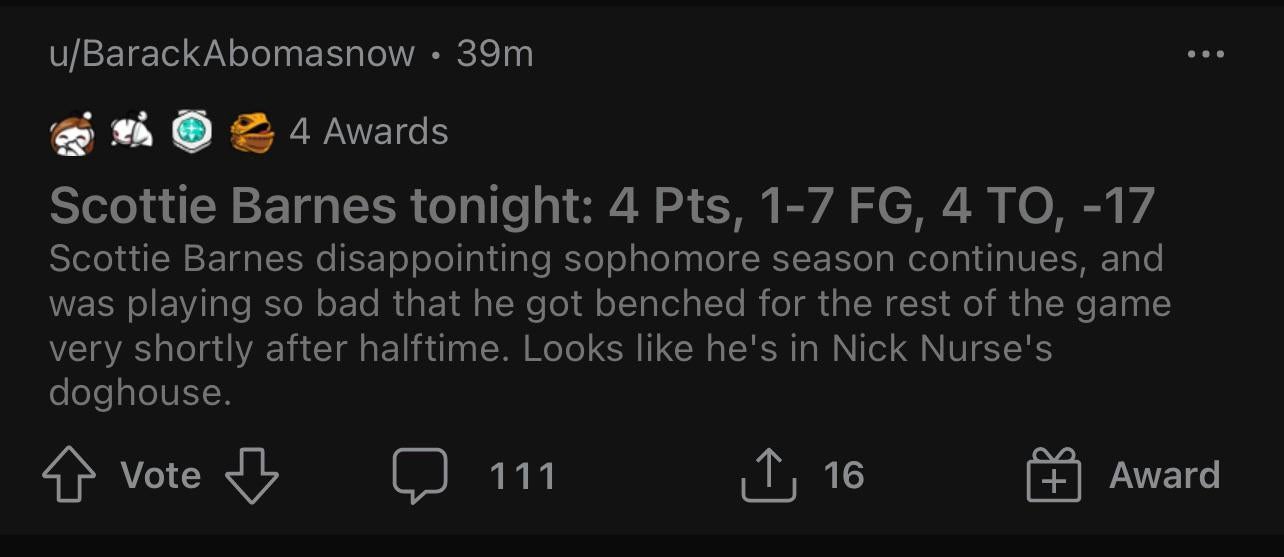1284x557 pixels.
Task: Click the orange frog award badge
Action: coord(252,133)
